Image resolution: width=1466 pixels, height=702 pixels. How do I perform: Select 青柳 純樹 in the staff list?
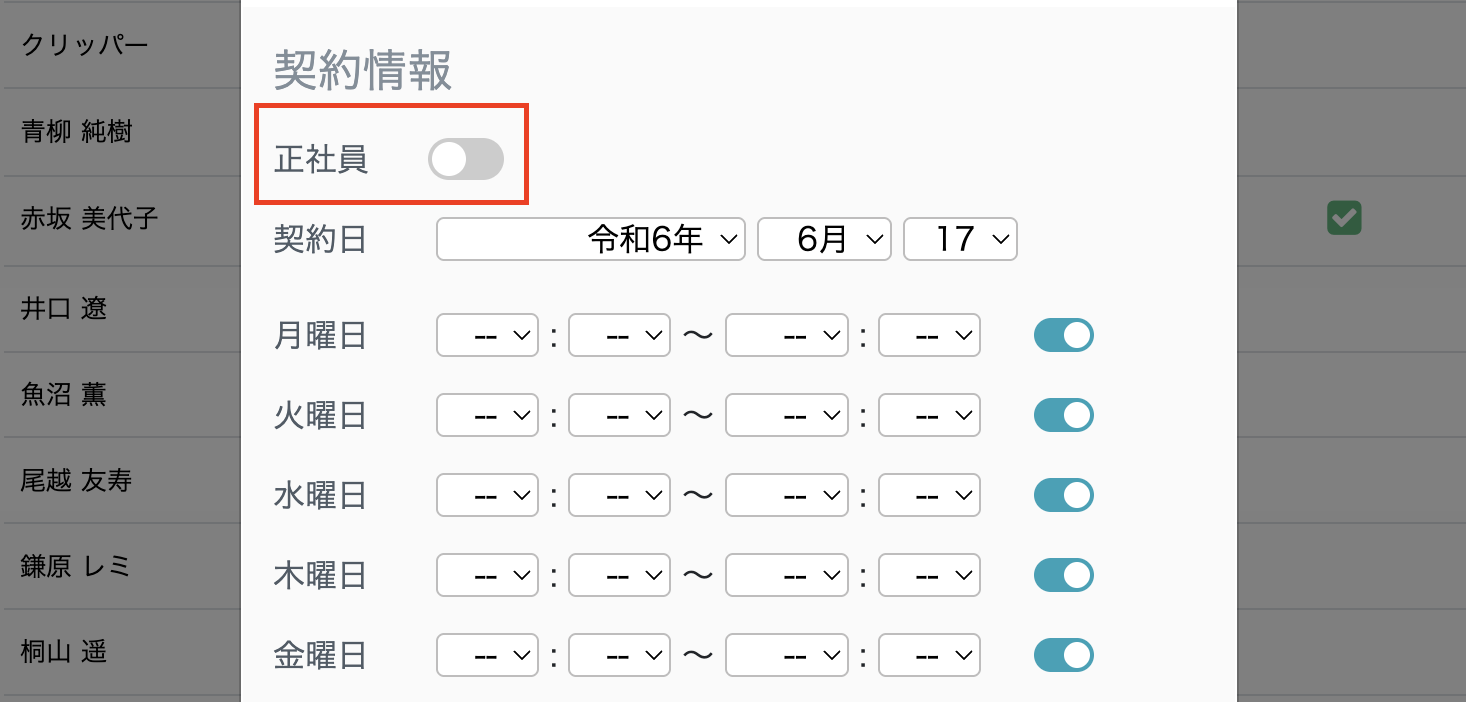click(100, 131)
